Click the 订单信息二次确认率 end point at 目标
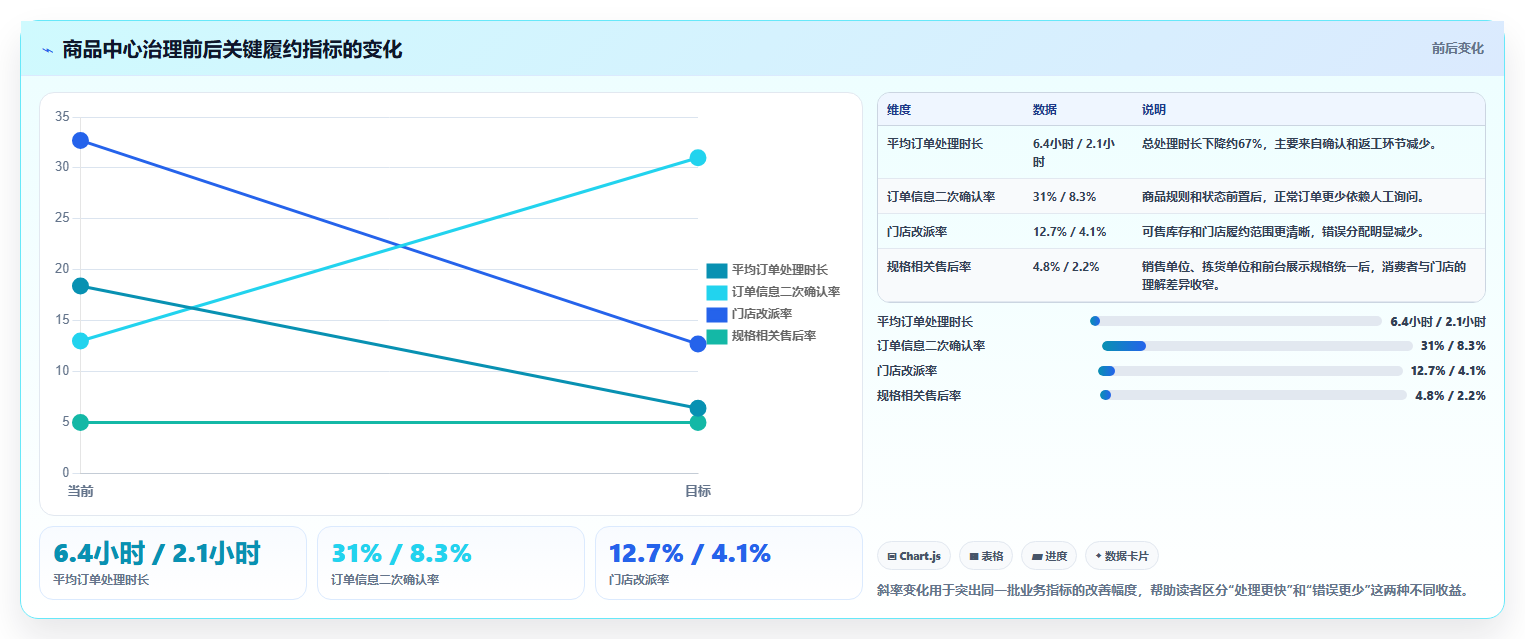This screenshot has width=1525, height=639. click(x=698, y=158)
